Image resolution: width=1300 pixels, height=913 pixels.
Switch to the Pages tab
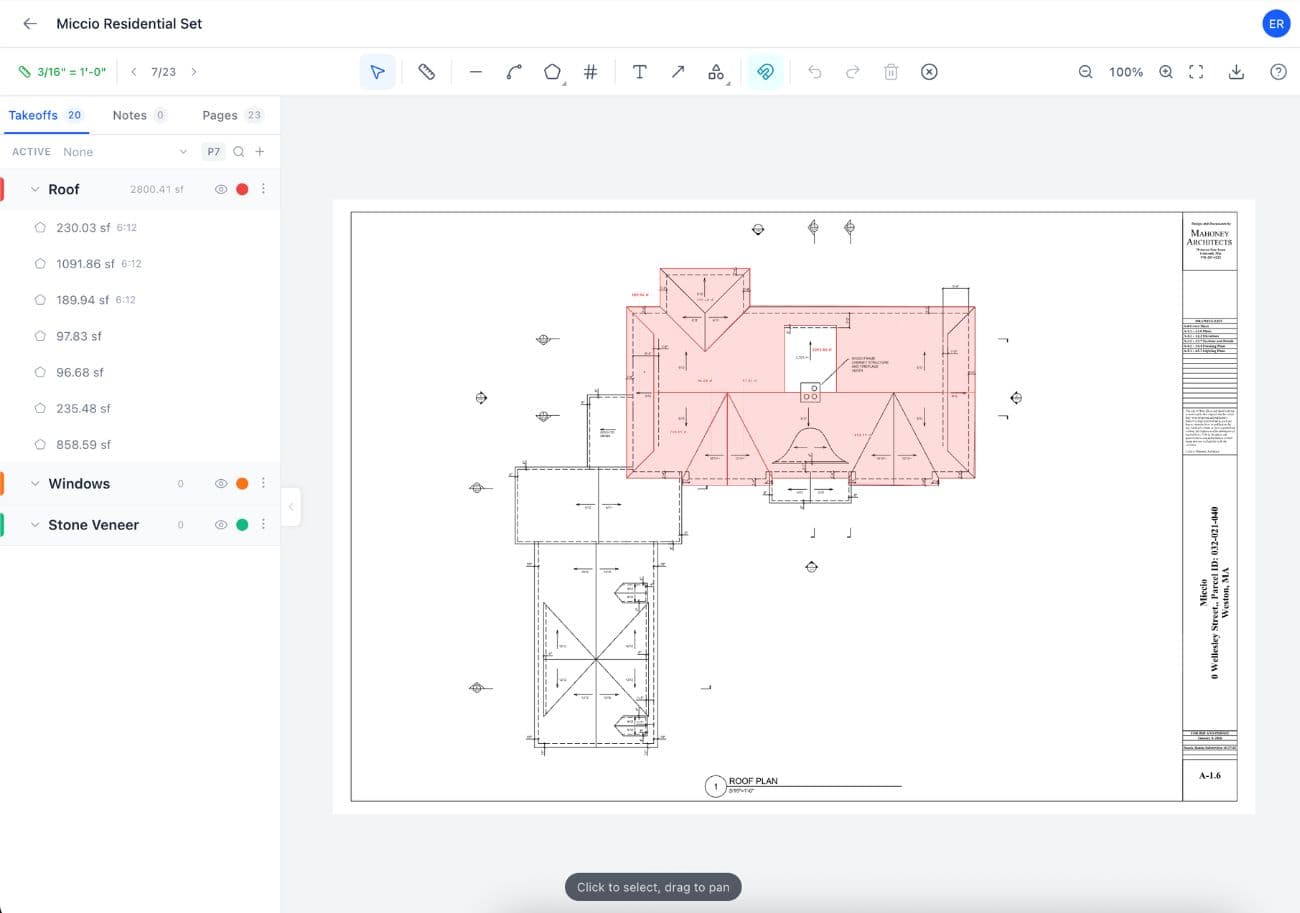click(x=219, y=115)
